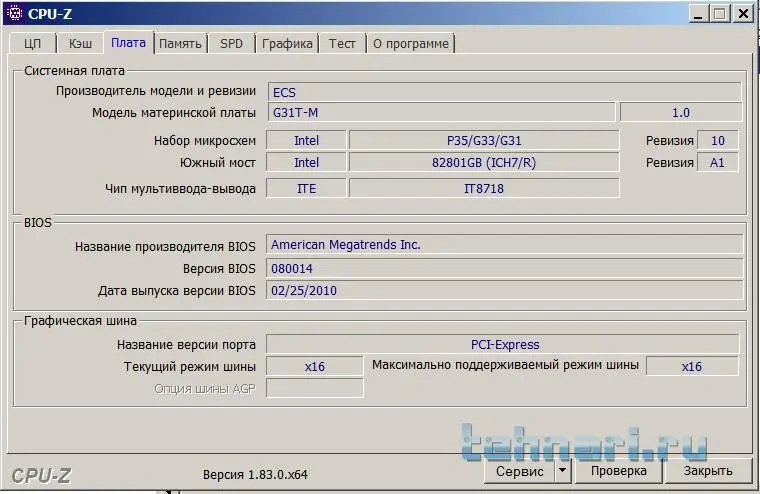Screen dimensions: 760x494
Task: Click the American Megatrends Inc. field
Action: pyautogui.click(x=504, y=244)
